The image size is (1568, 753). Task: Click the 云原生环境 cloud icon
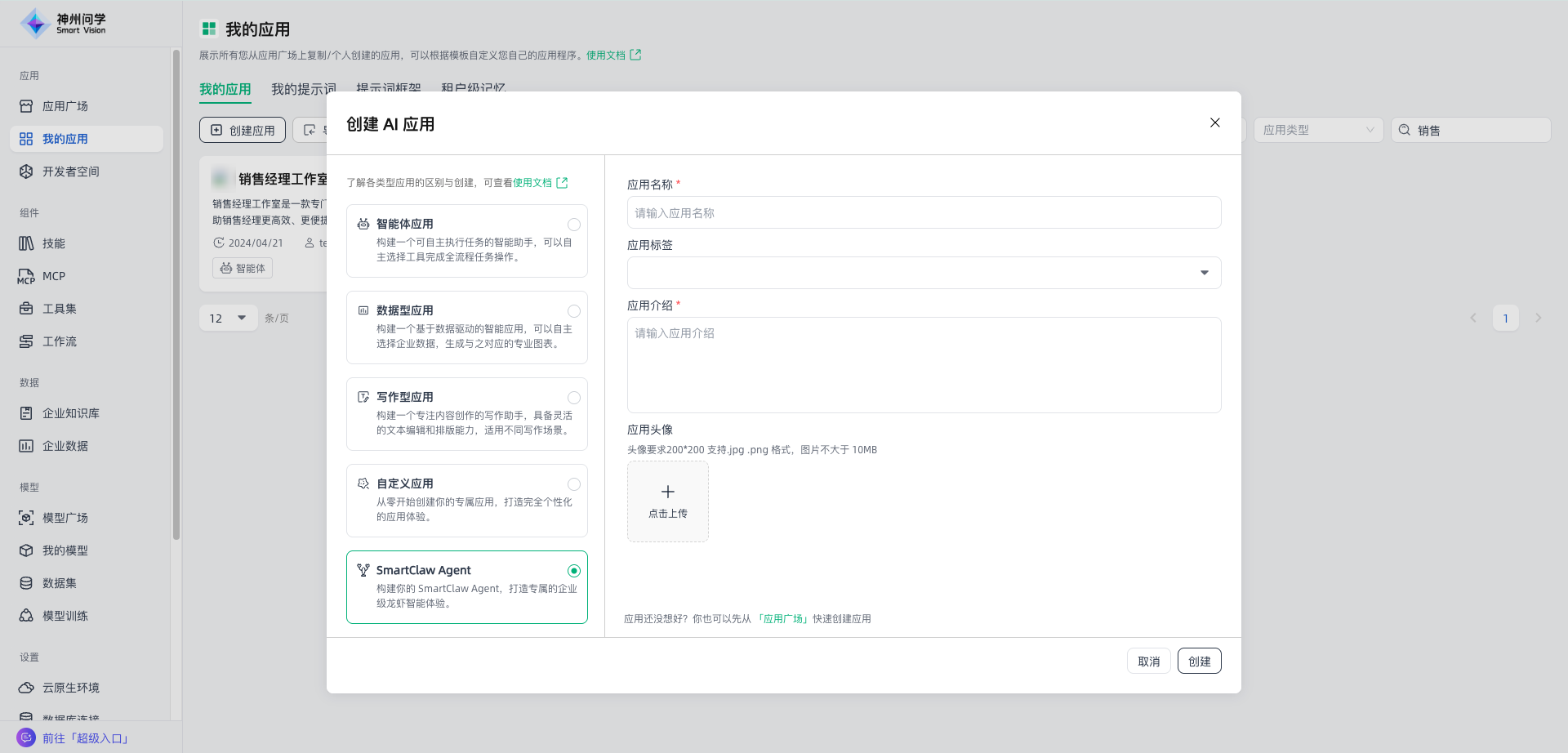[x=26, y=688]
